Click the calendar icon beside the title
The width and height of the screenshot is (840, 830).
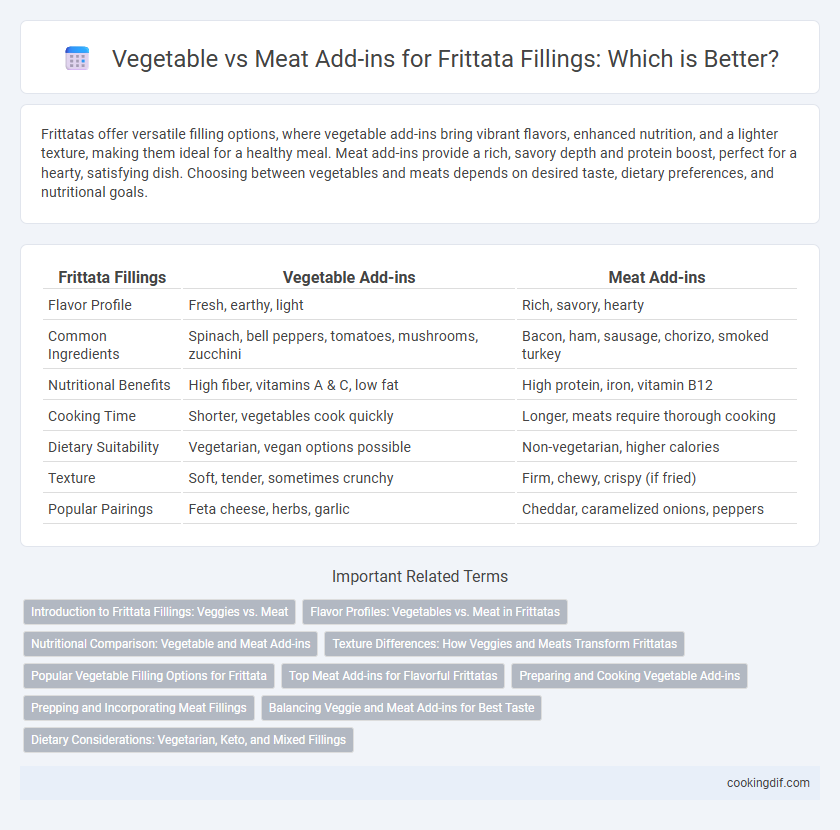(77, 58)
